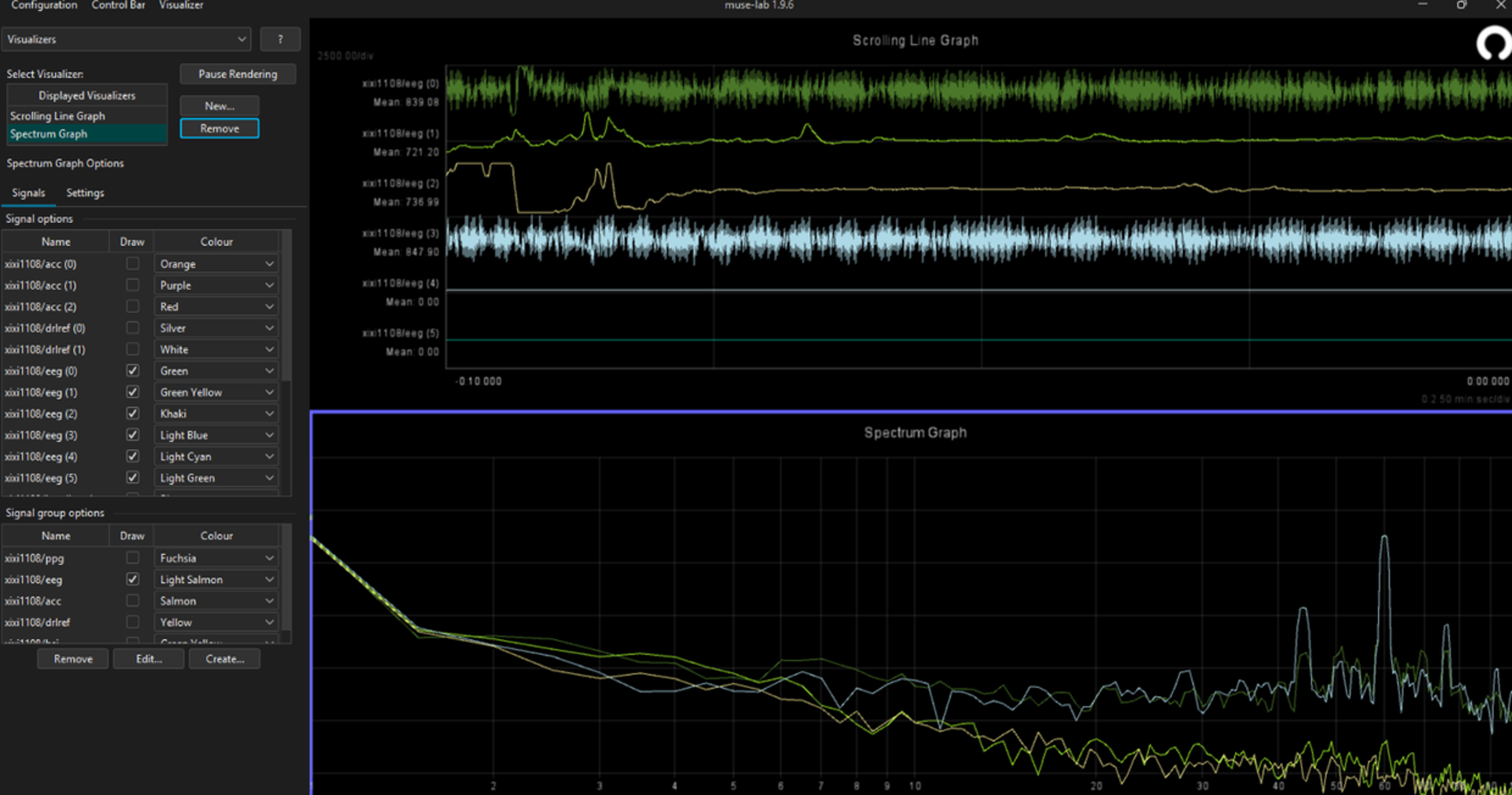Click 'Mean: 839.08' label of eeg (0)
Screen dimensions: 1512x795
click(406, 102)
